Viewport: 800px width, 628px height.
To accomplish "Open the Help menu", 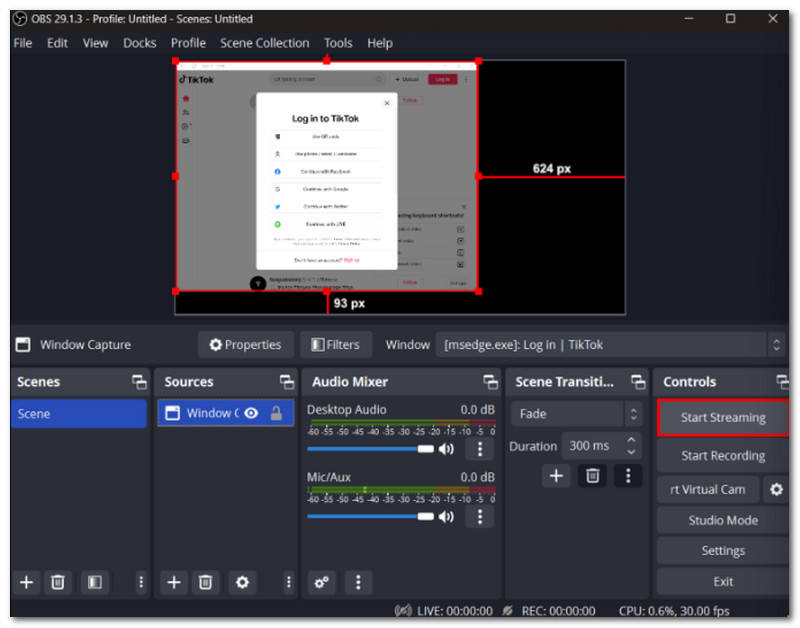I will click(380, 43).
